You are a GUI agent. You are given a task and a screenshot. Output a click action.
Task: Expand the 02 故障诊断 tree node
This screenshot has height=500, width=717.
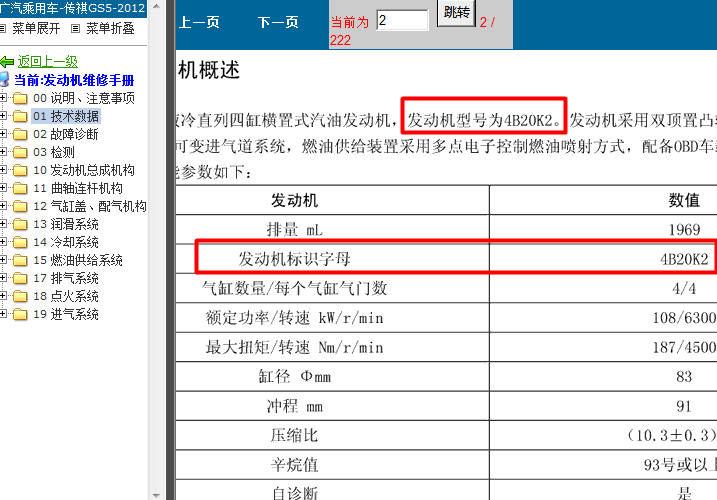[x=3, y=134]
